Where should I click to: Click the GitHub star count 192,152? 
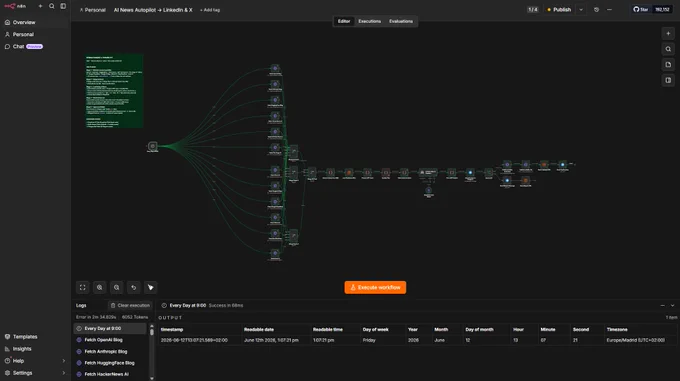[662, 10]
